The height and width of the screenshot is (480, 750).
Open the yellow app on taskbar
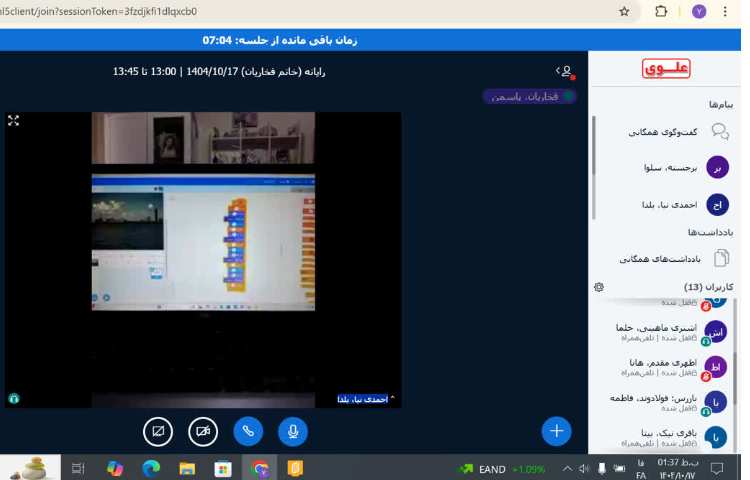coord(295,469)
